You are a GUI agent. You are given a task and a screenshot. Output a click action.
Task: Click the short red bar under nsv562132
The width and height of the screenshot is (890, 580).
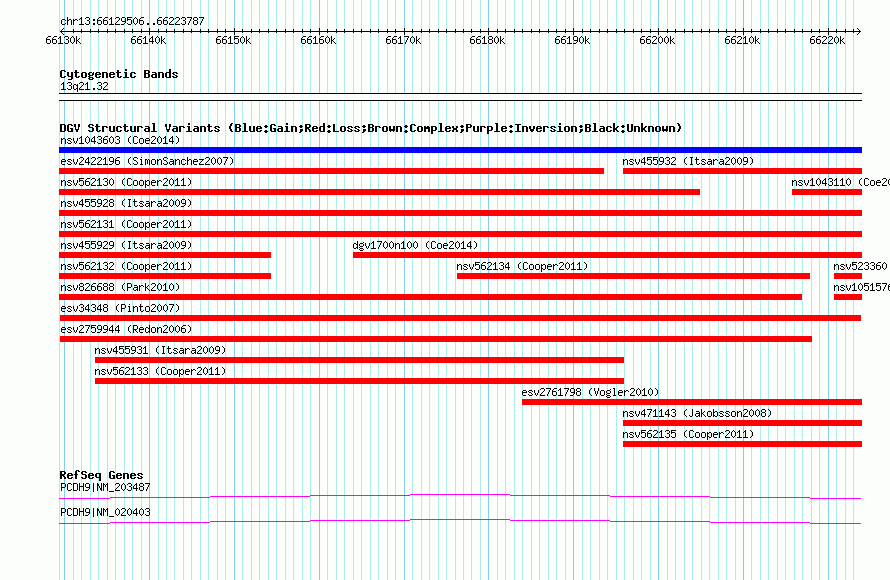(165, 276)
